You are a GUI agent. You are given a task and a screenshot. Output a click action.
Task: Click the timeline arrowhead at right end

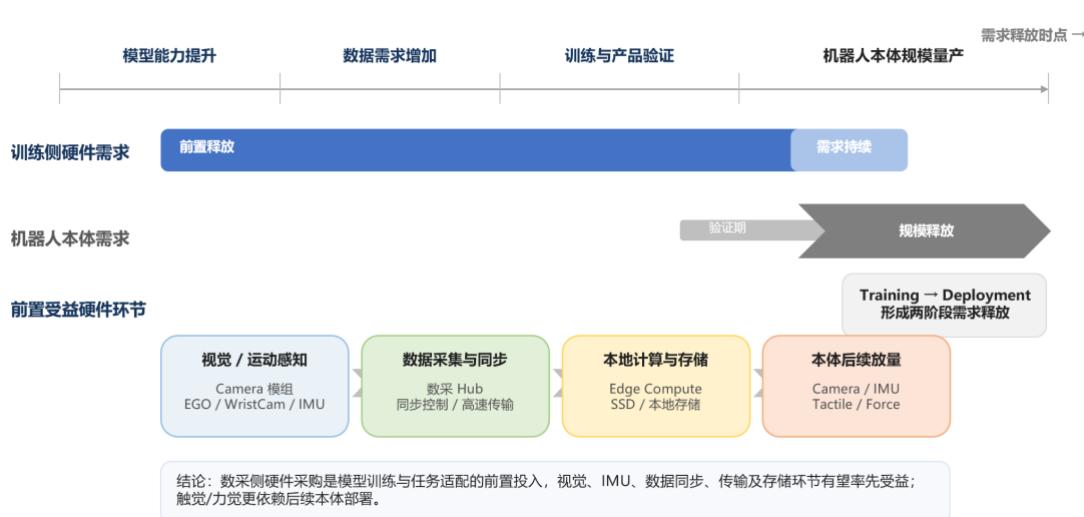[1043, 89]
